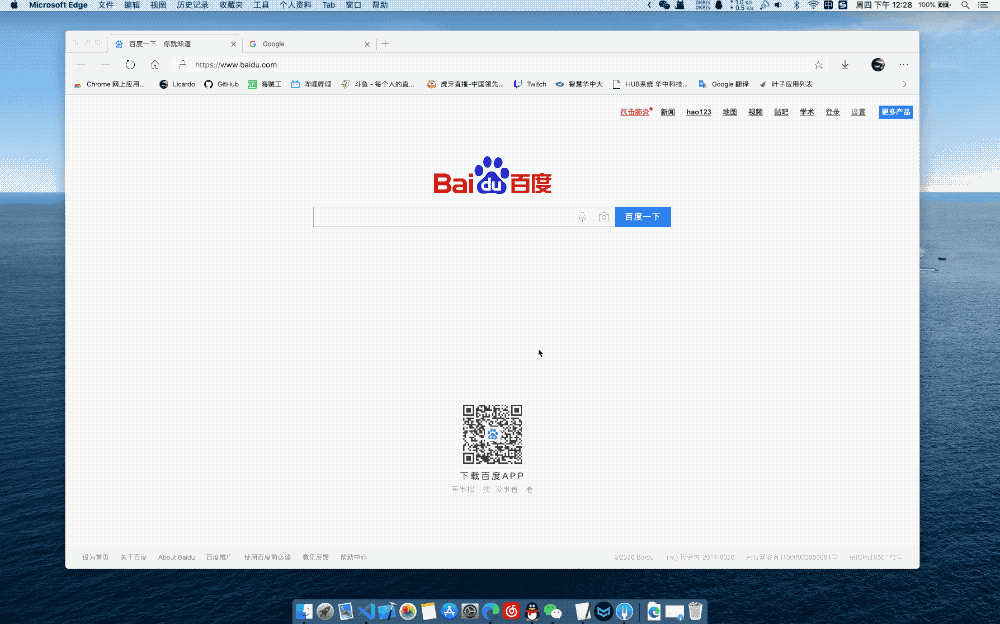The height and width of the screenshot is (624, 1000).
Task: Close the Google tab
Action: pos(367,44)
